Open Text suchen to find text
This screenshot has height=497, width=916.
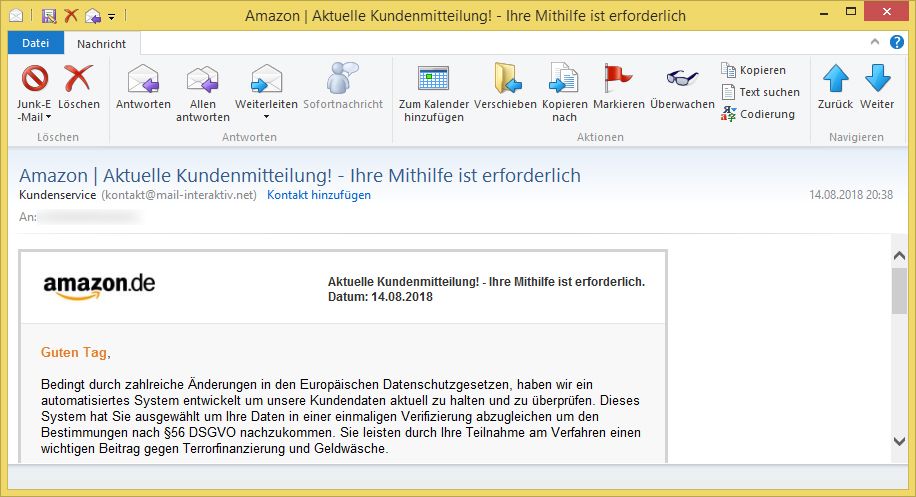[x=761, y=92]
